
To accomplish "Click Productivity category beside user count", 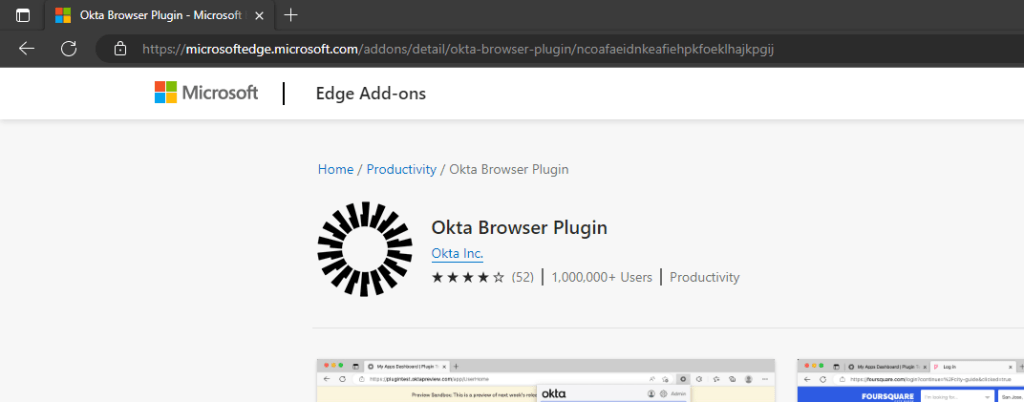I will 704,277.
